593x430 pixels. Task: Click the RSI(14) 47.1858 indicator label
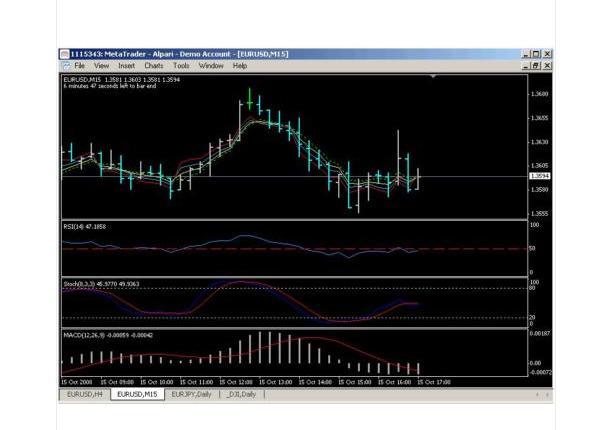pos(85,227)
